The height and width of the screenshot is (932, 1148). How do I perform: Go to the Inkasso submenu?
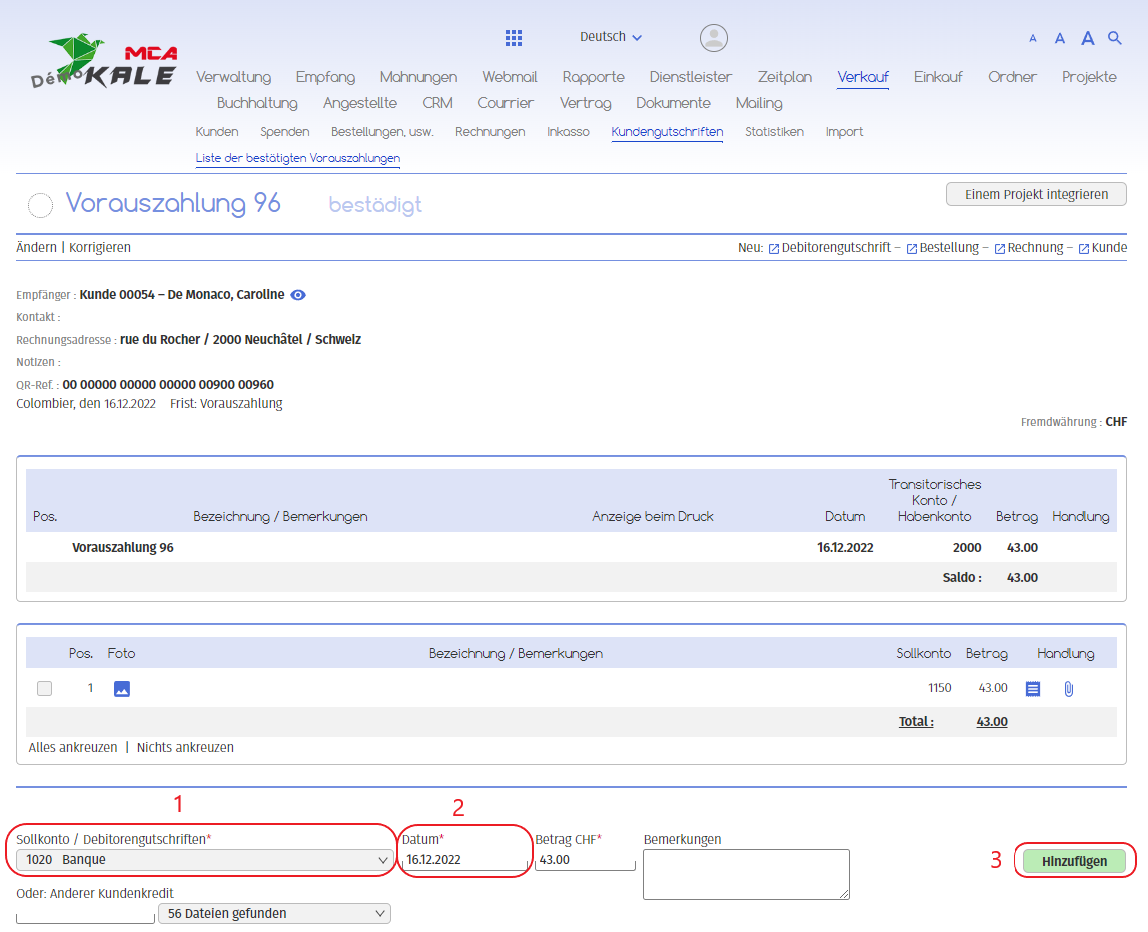point(568,132)
